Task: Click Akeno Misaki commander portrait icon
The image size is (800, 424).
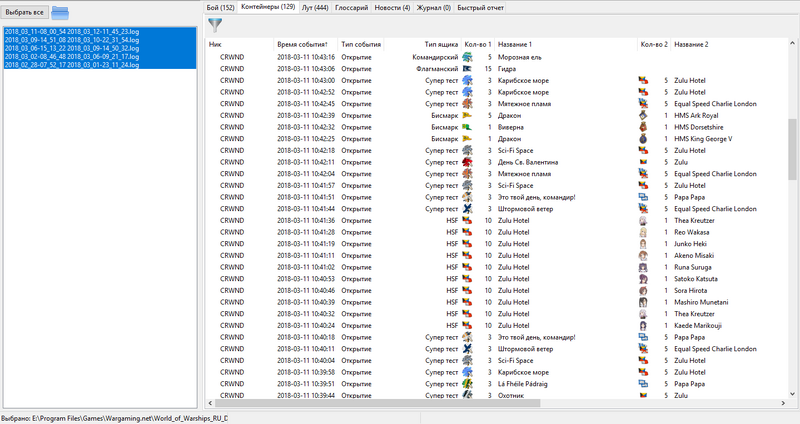Action: [642, 255]
